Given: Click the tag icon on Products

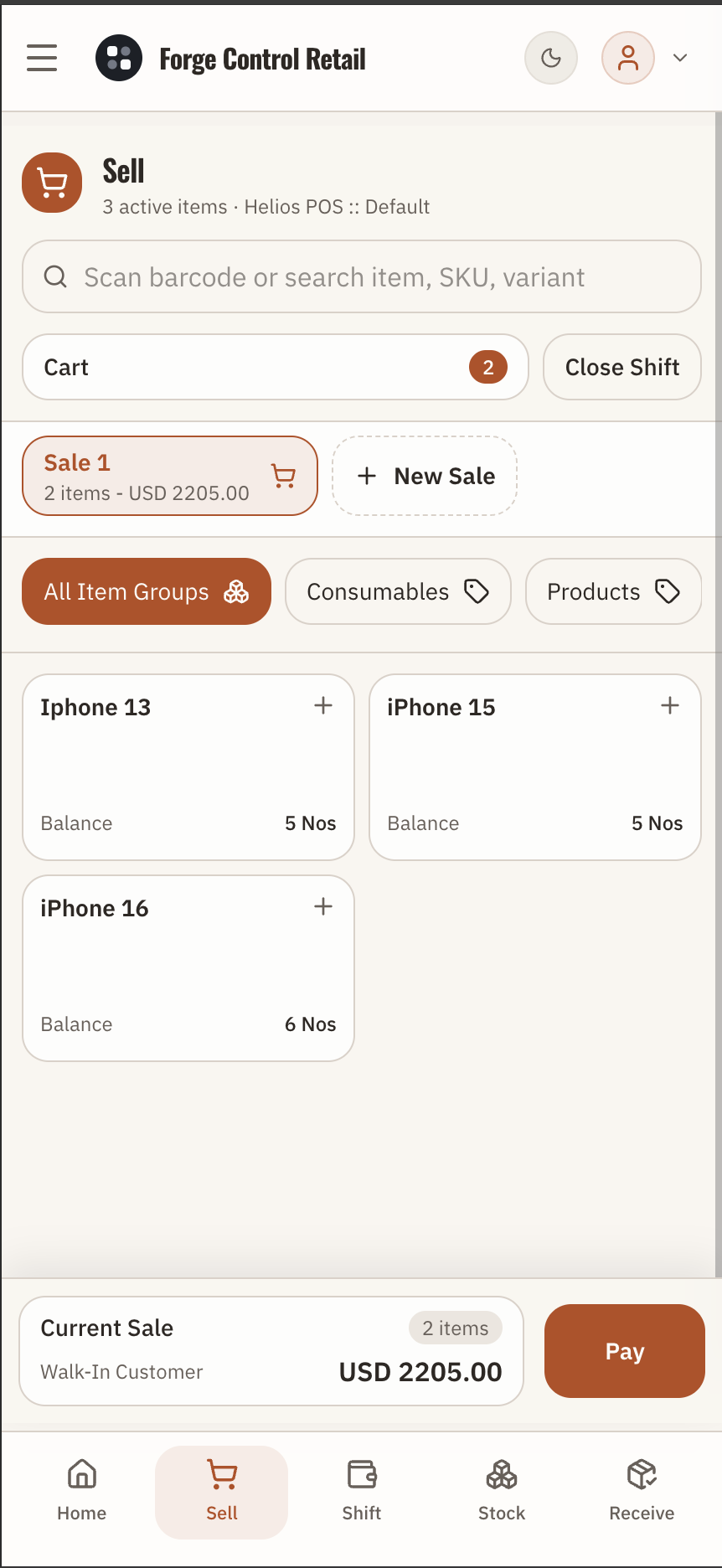Looking at the screenshot, I should (668, 591).
